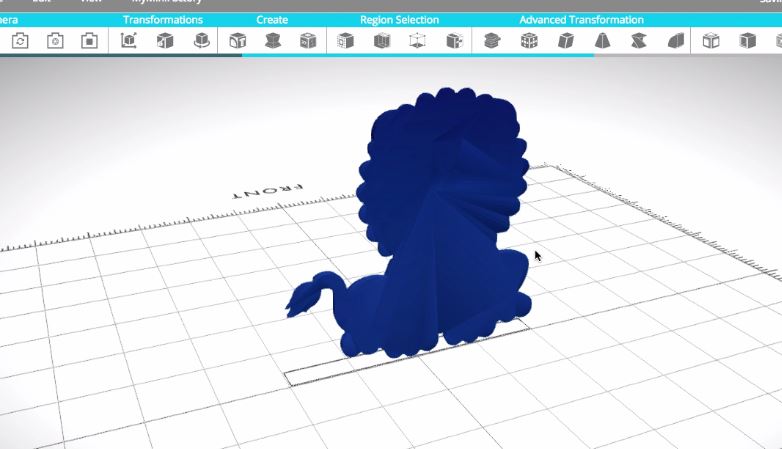This screenshot has height=449, width=782.
Task: Click the extruded pedestal shape icon in Create
Action: coord(273,40)
